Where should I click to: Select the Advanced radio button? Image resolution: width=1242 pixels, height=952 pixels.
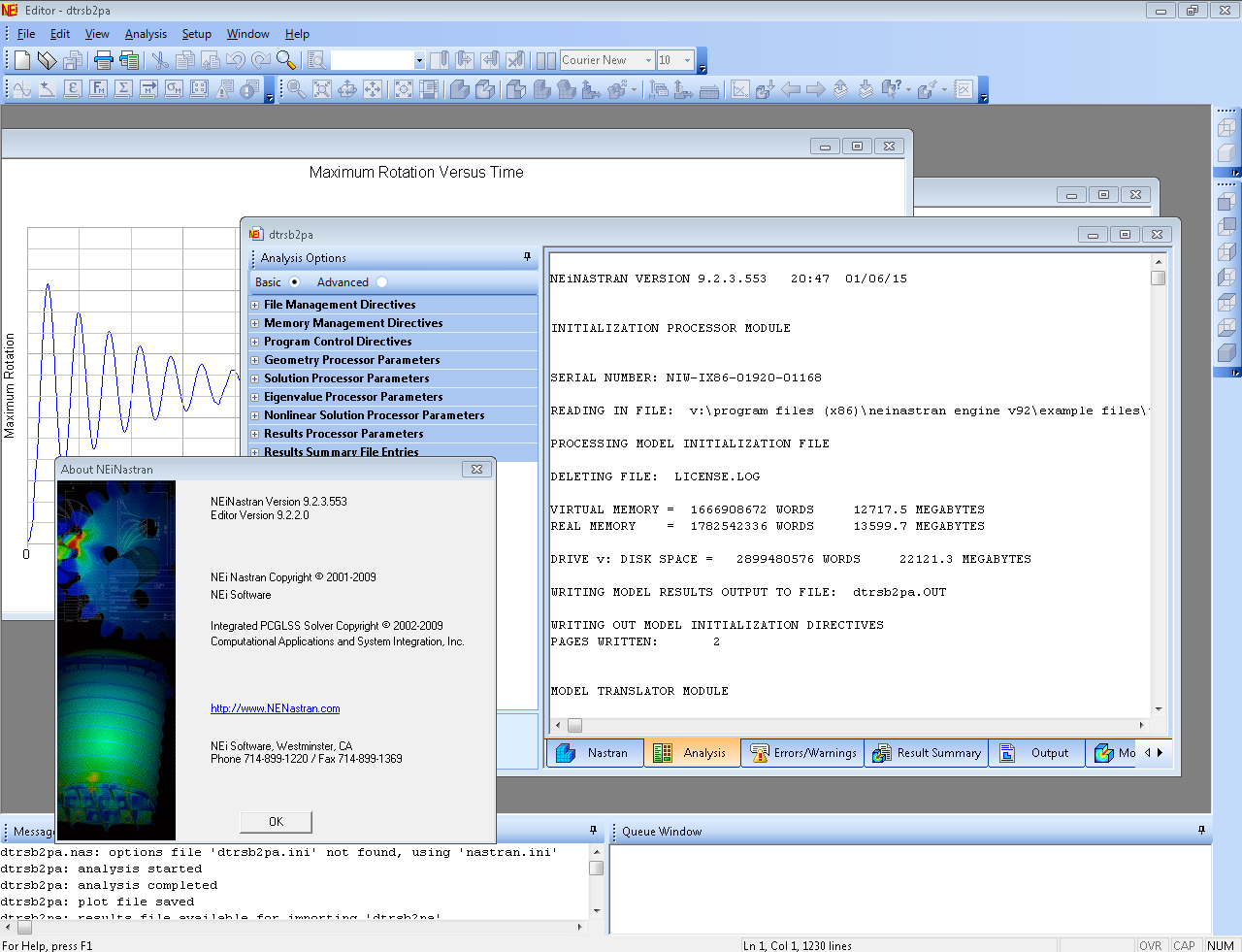tap(381, 282)
